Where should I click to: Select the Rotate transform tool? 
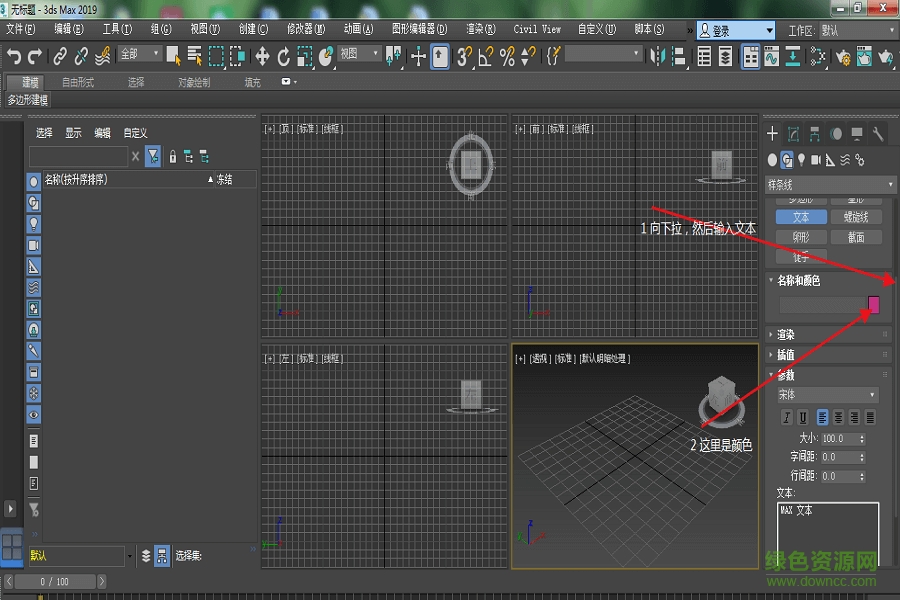point(284,56)
